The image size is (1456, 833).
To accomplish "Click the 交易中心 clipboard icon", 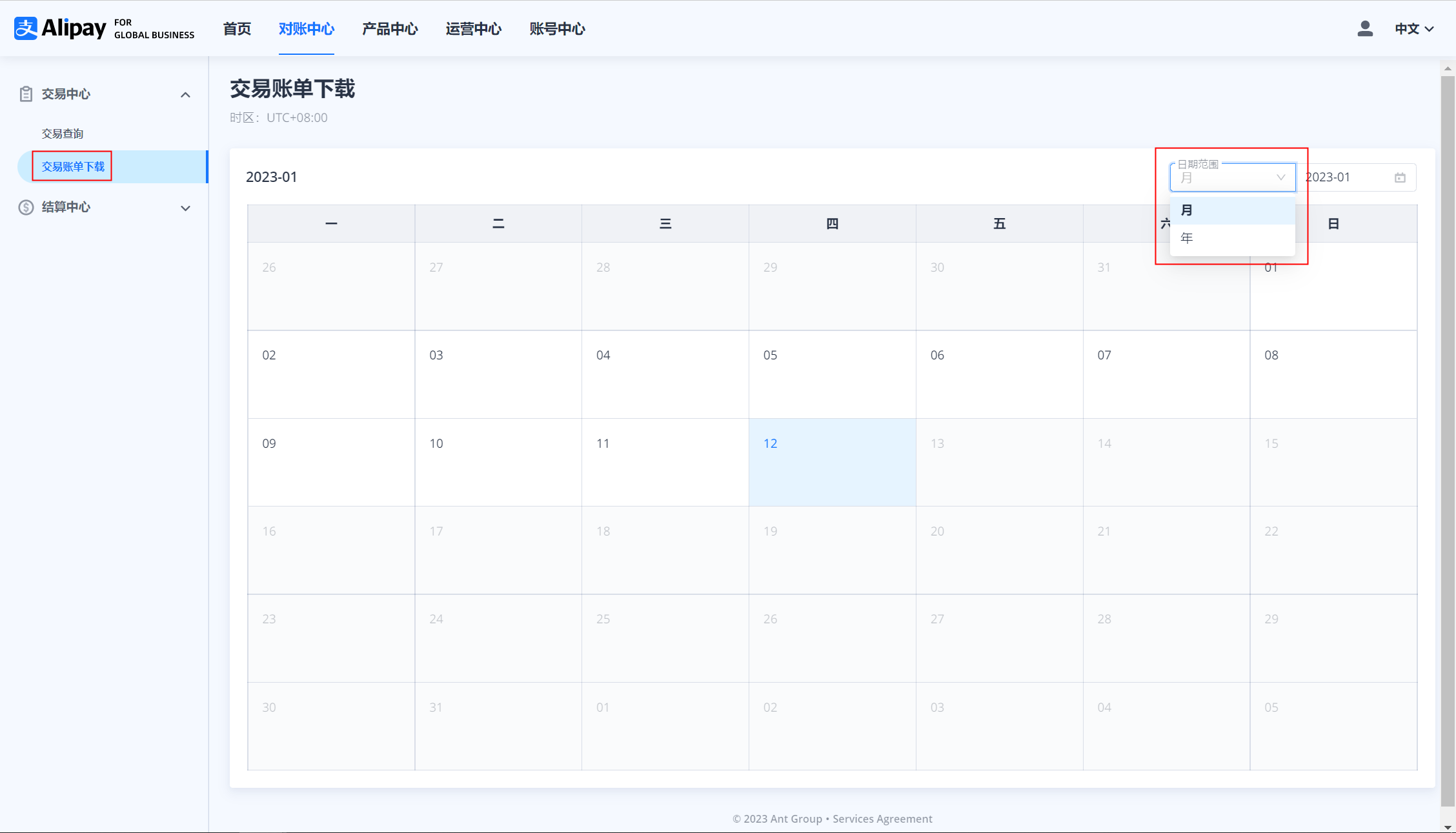I will click(26, 94).
